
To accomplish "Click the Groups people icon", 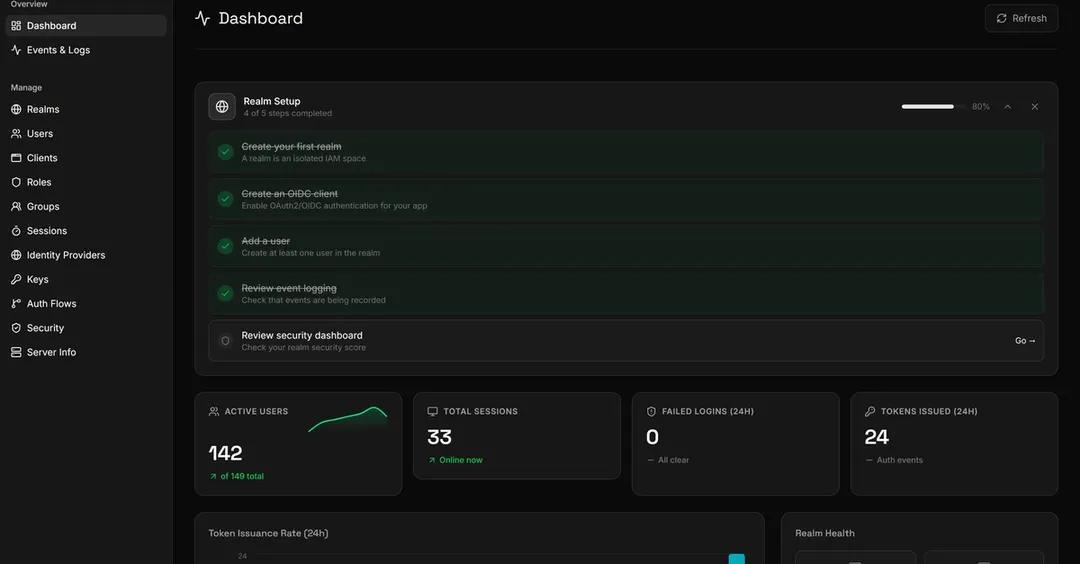I will tap(16, 207).
